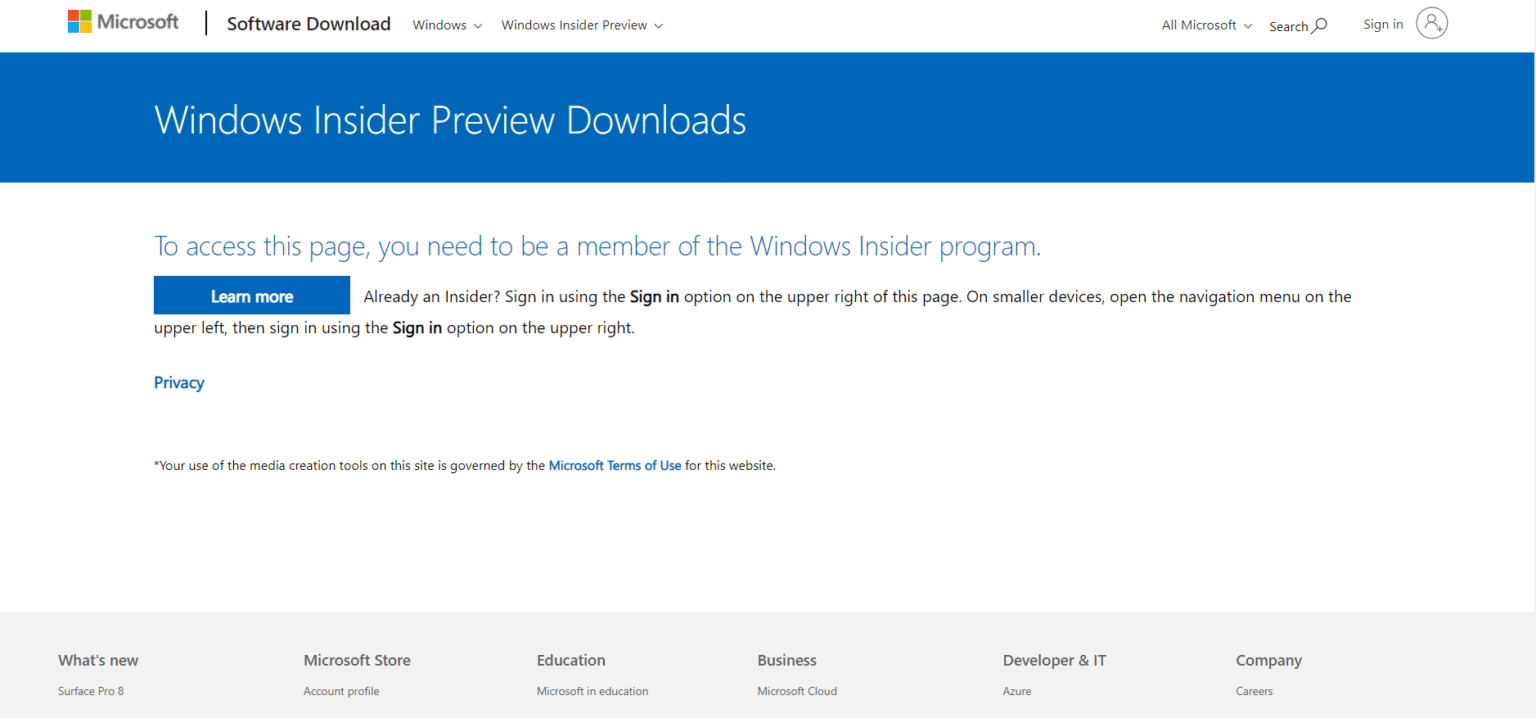Expand the Windows dropdown menu

coord(446,25)
